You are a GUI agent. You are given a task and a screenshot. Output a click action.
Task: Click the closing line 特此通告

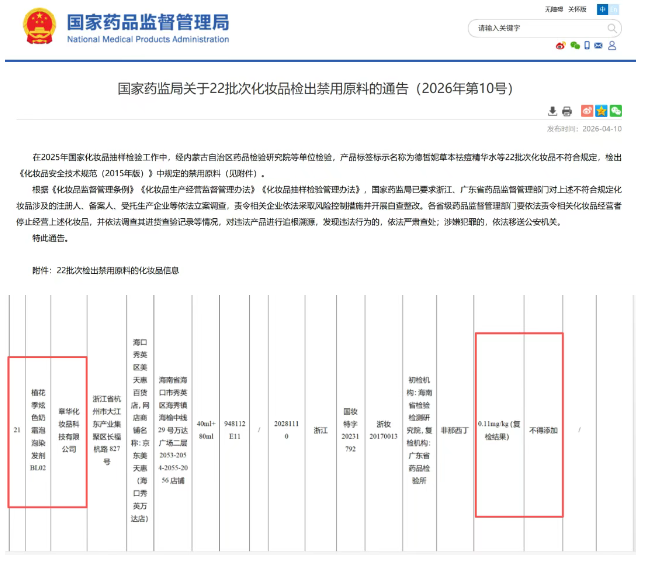[x=50, y=238]
